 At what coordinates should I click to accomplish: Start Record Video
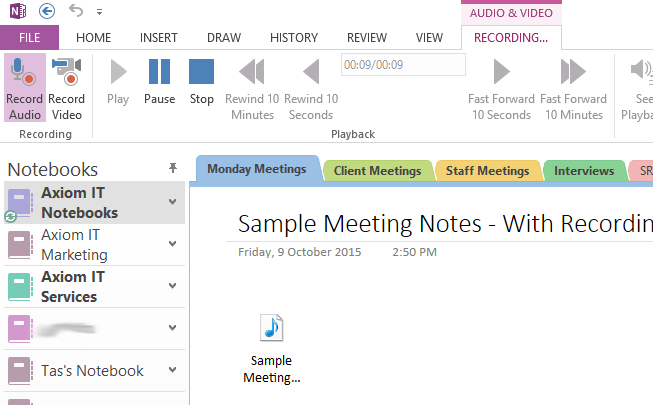click(x=67, y=88)
